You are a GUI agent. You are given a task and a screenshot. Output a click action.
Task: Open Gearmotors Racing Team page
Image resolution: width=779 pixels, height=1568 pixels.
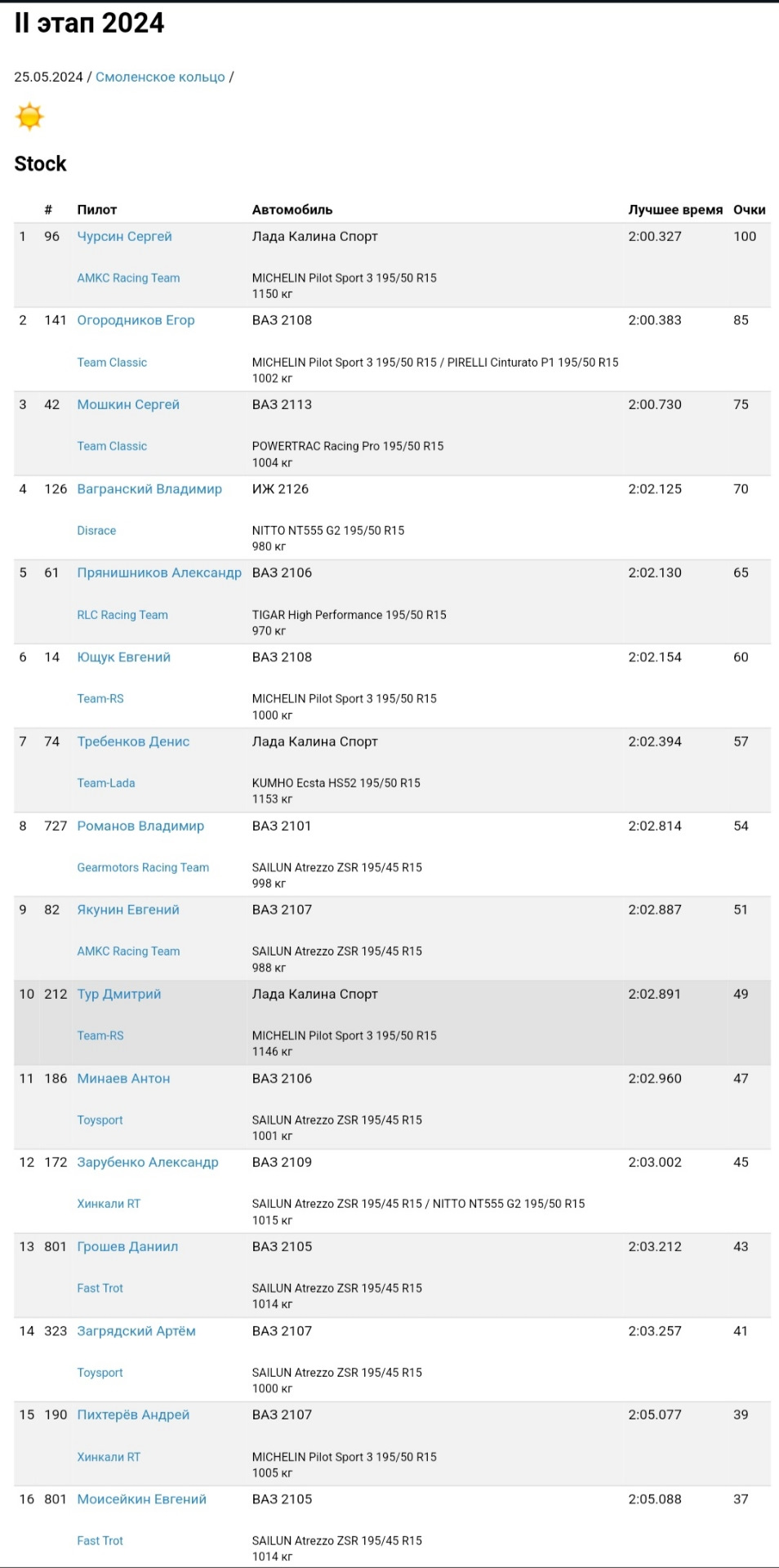(143, 867)
